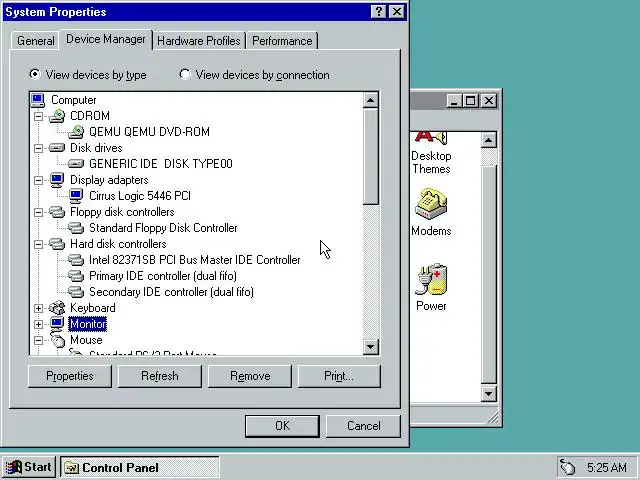Click Control Panel scrollbar up arrow
Screen dimensions: 640x480
click(489, 140)
